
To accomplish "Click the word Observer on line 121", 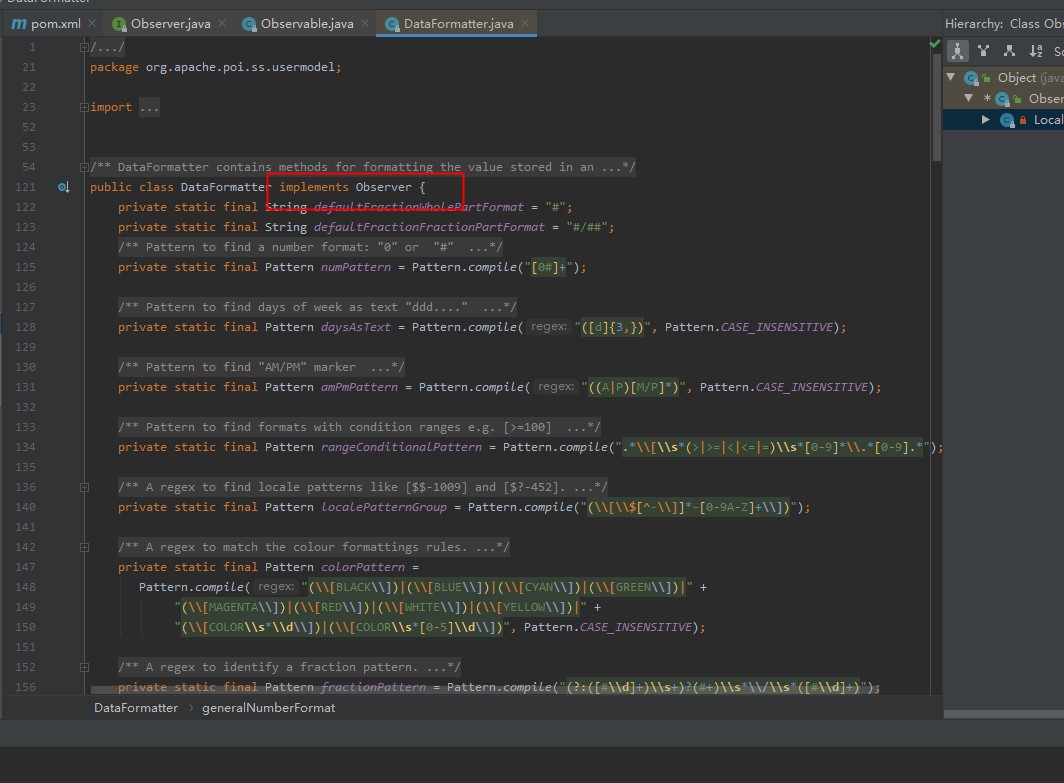I will 383,187.
